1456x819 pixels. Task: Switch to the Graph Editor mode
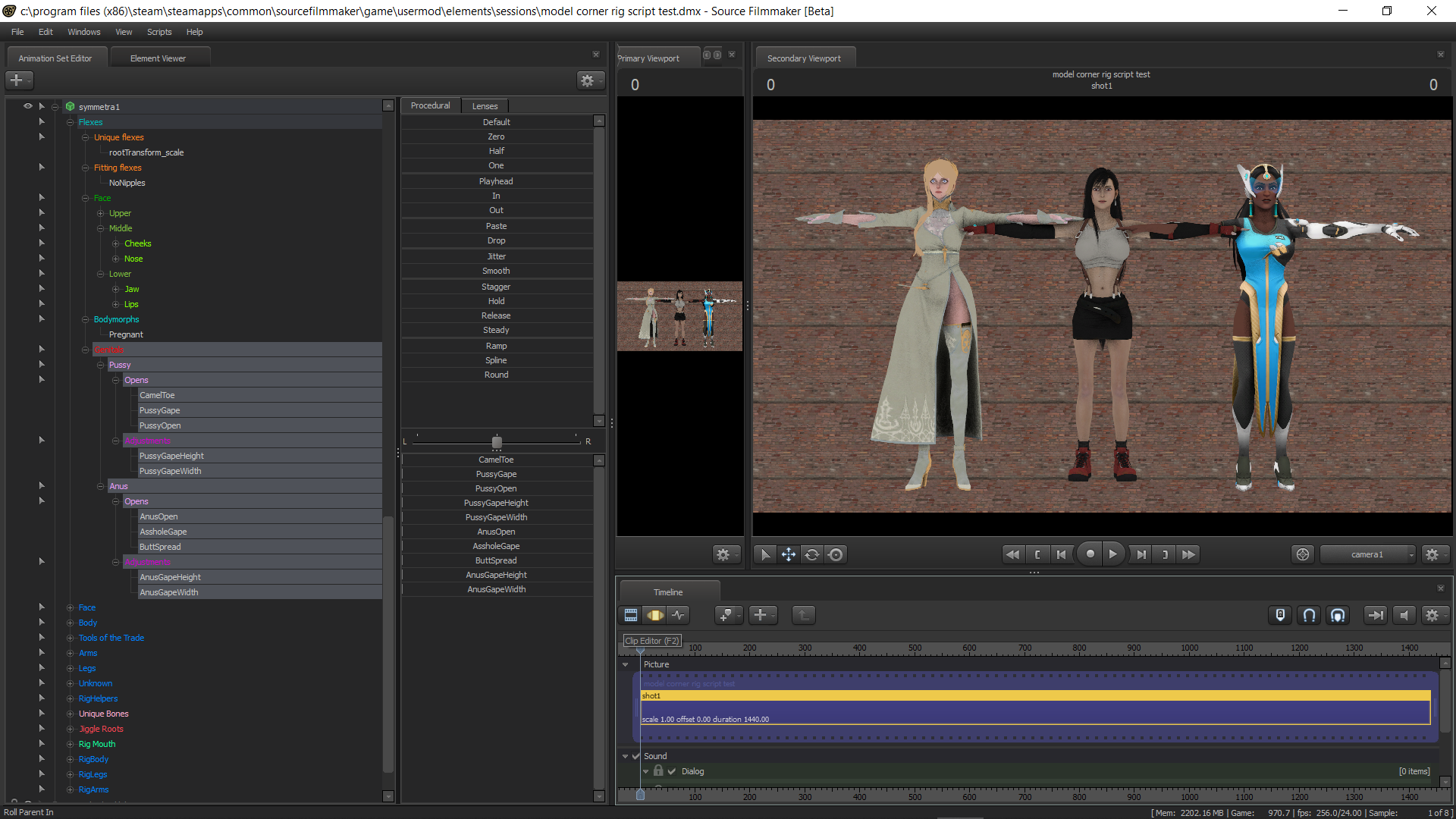coord(679,615)
